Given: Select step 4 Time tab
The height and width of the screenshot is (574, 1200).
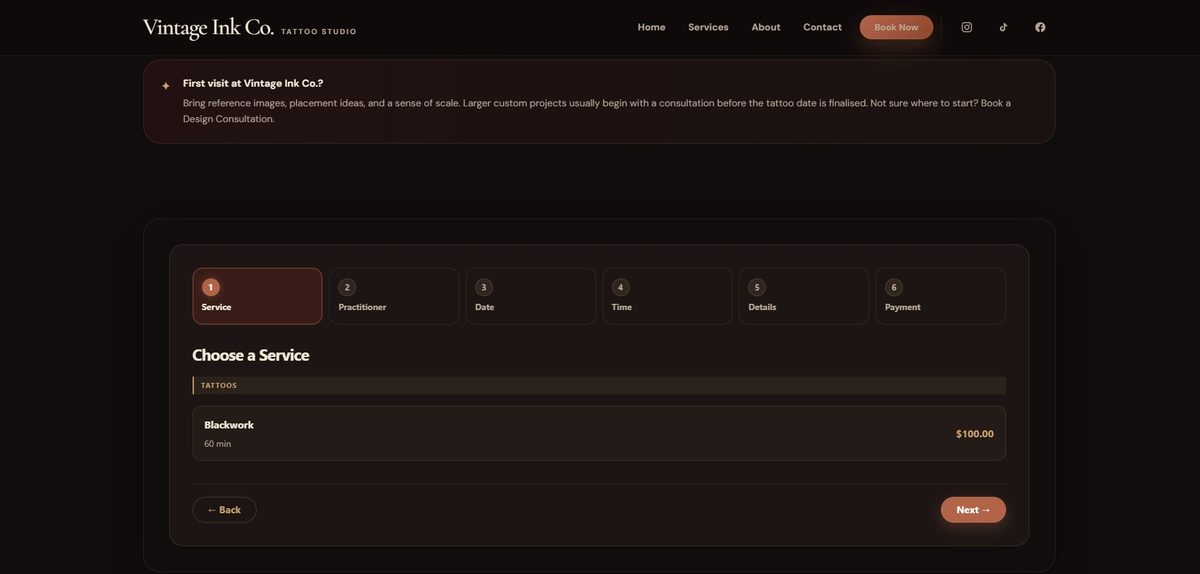Looking at the screenshot, I should point(667,296).
